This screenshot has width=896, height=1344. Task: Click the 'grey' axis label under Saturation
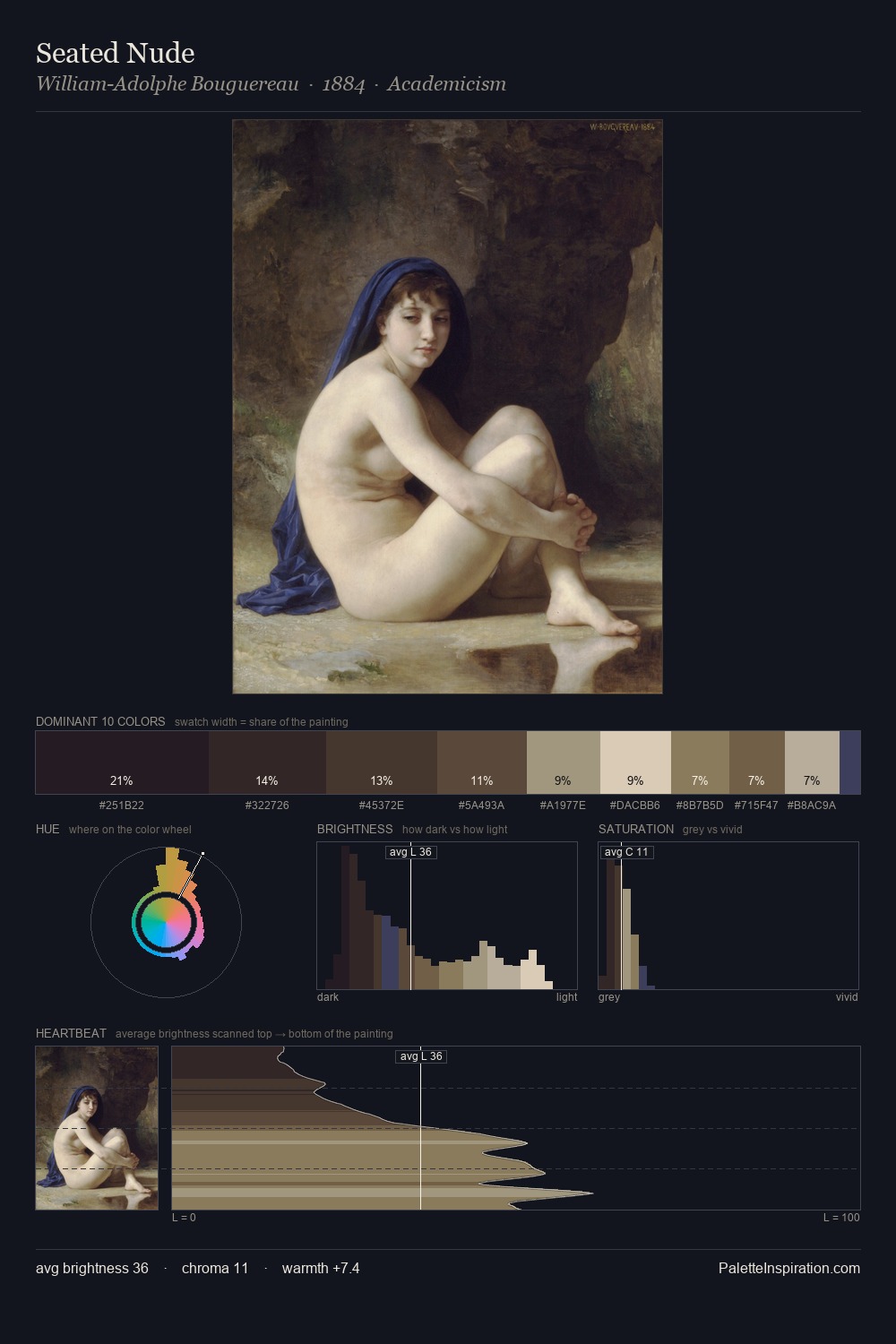(609, 997)
